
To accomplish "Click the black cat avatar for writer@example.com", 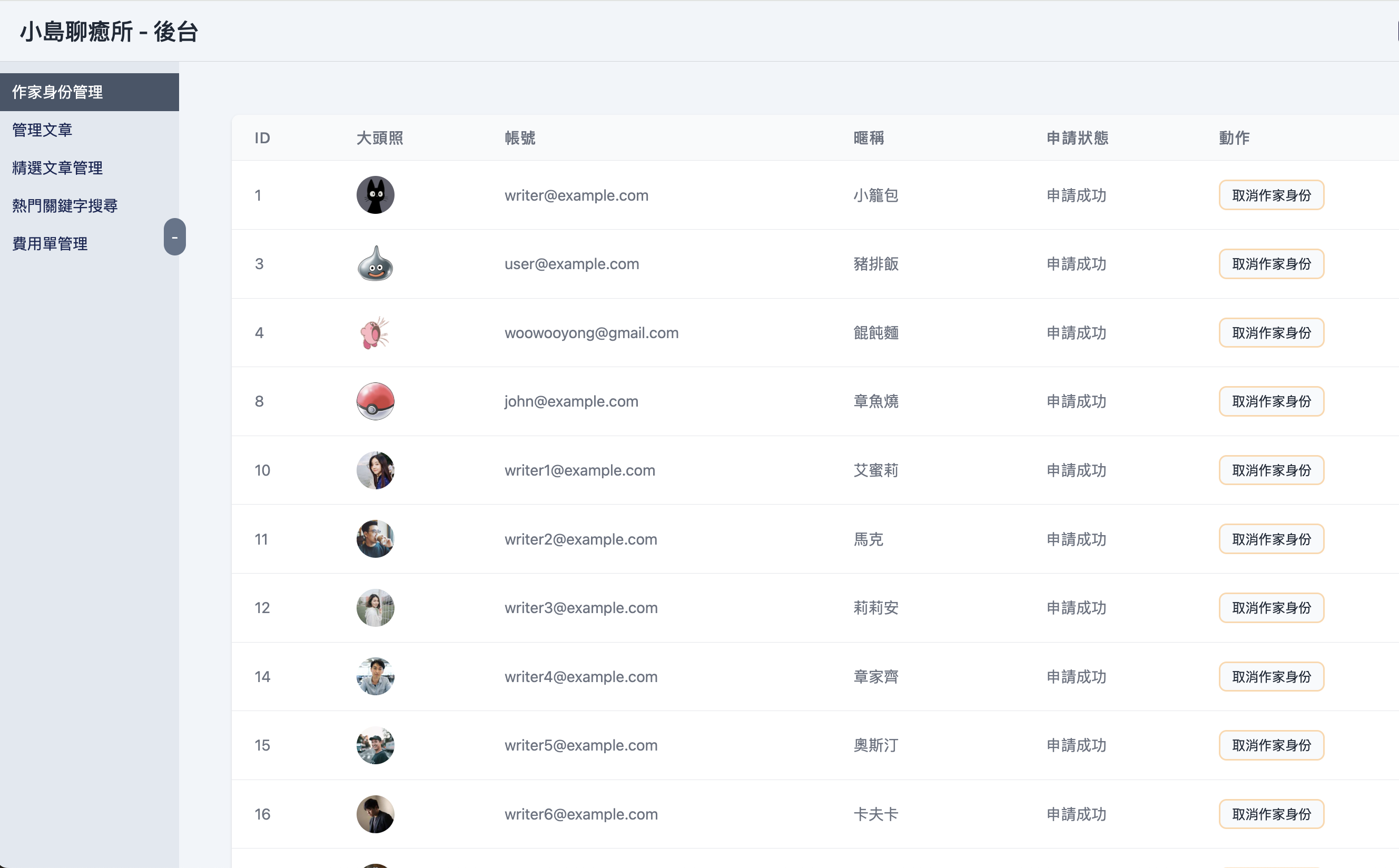I will [375, 195].
